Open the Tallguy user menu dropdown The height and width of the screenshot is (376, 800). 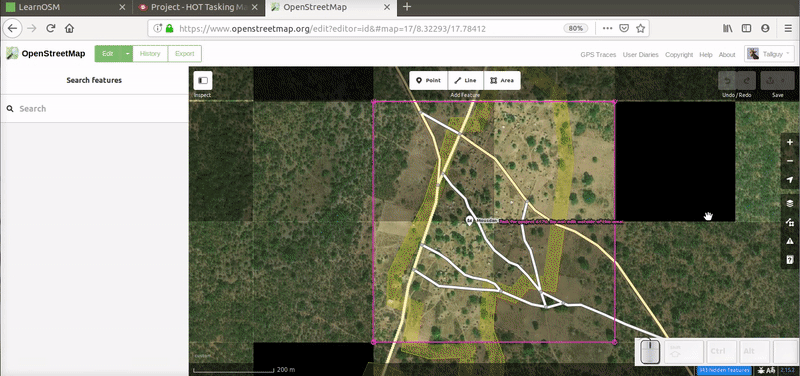tap(770, 54)
